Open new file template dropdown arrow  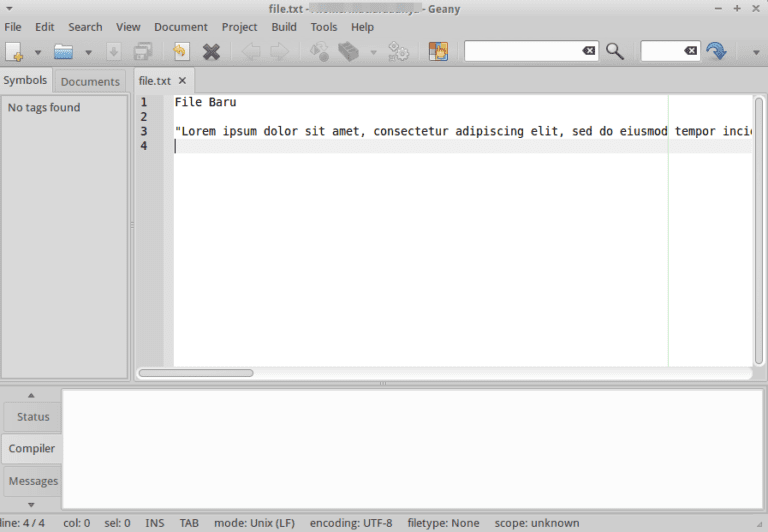click(38, 52)
